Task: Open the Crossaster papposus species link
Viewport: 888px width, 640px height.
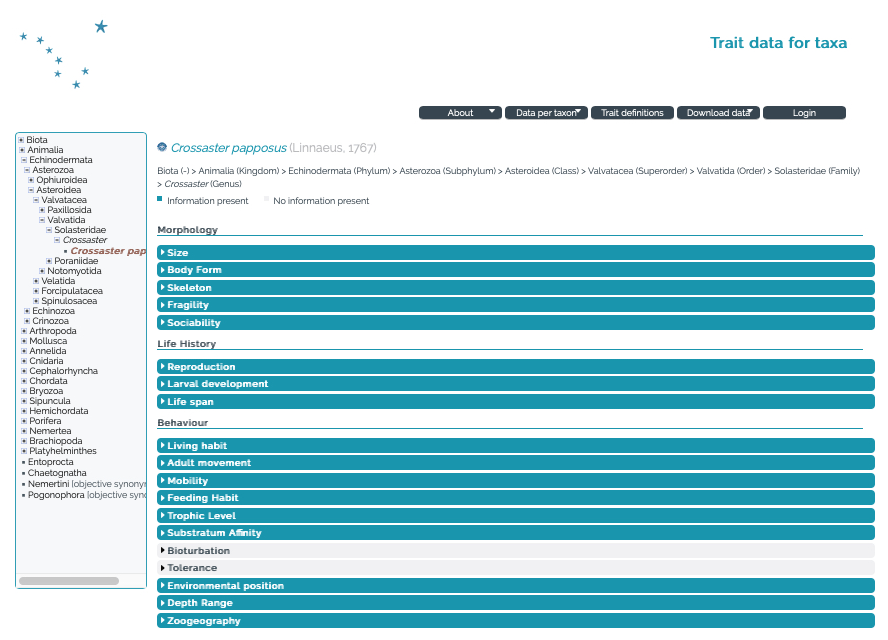Action: point(228,148)
